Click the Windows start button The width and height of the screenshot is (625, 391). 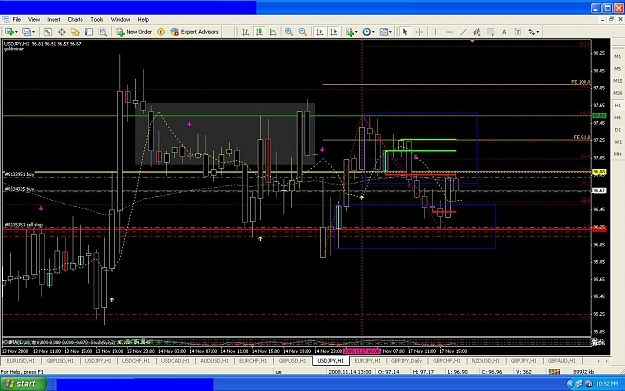[23, 384]
